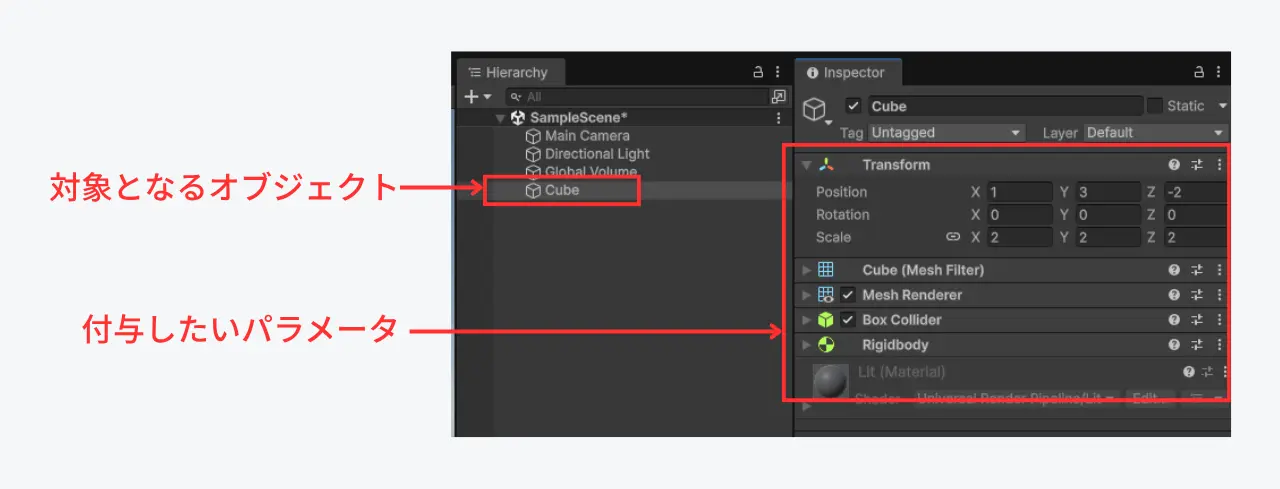Enable the Static checkbox
Image resolution: width=1280 pixels, height=489 pixels.
coord(1155,106)
